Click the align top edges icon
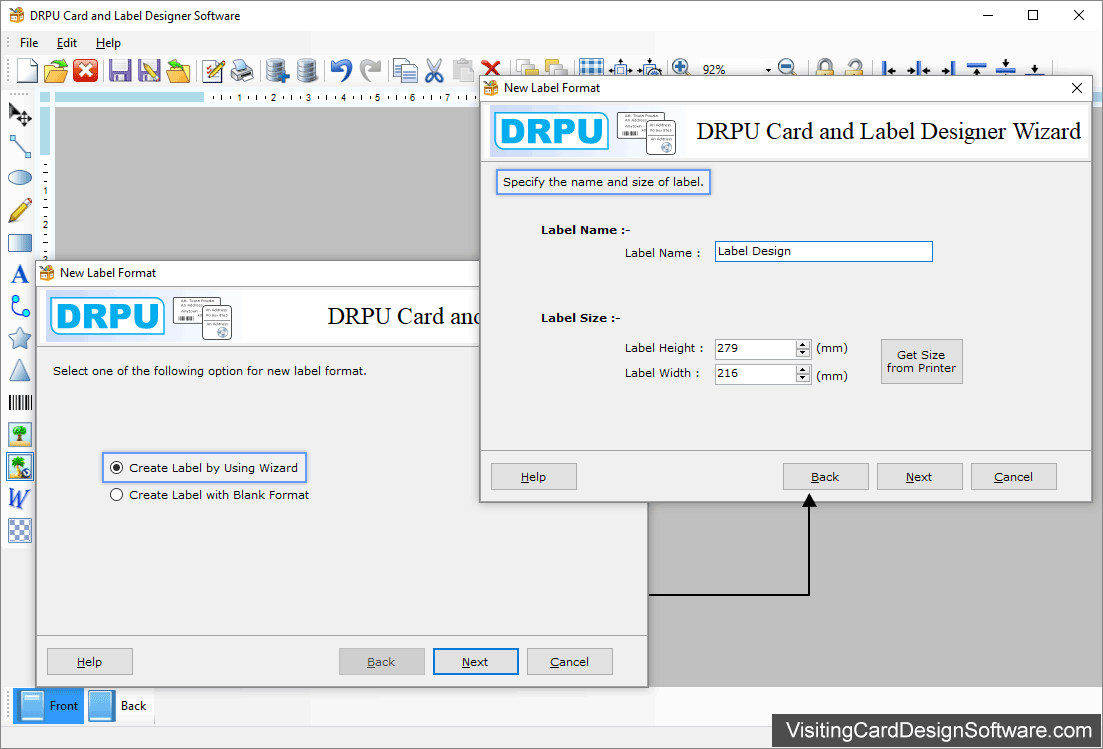The height and width of the screenshot is (749, 1103). [x=976, y=68]
